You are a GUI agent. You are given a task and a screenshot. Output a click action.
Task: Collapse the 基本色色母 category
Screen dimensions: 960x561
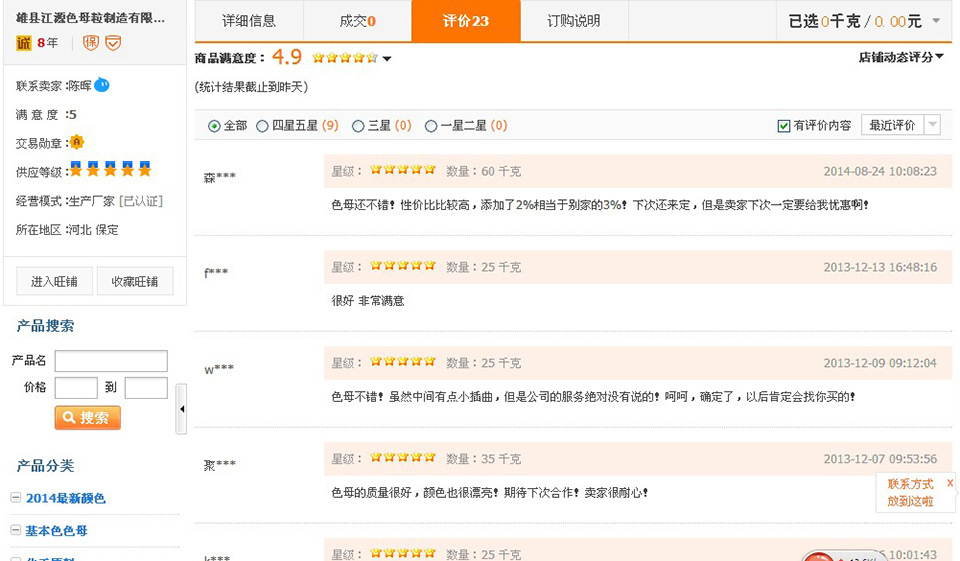pos(16,530)
